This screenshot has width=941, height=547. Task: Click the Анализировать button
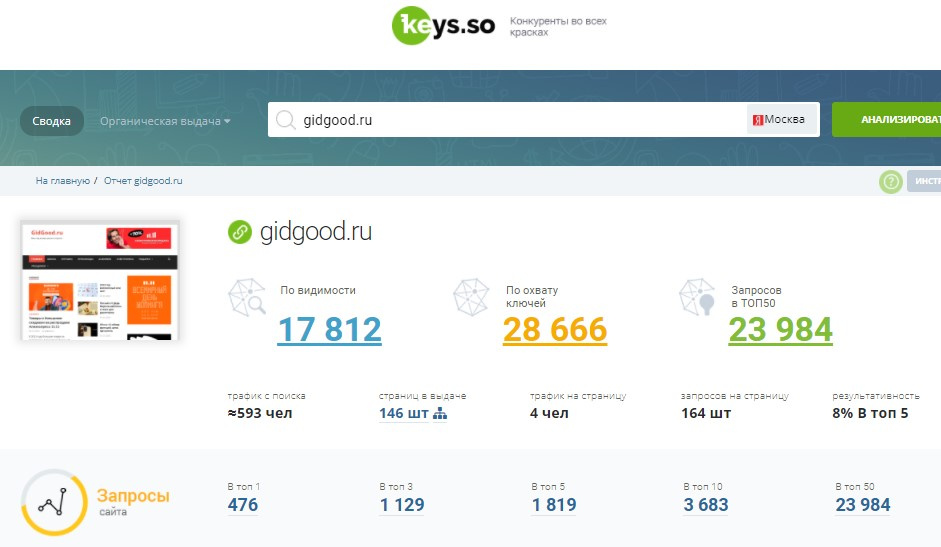click(x=886, y=119)
